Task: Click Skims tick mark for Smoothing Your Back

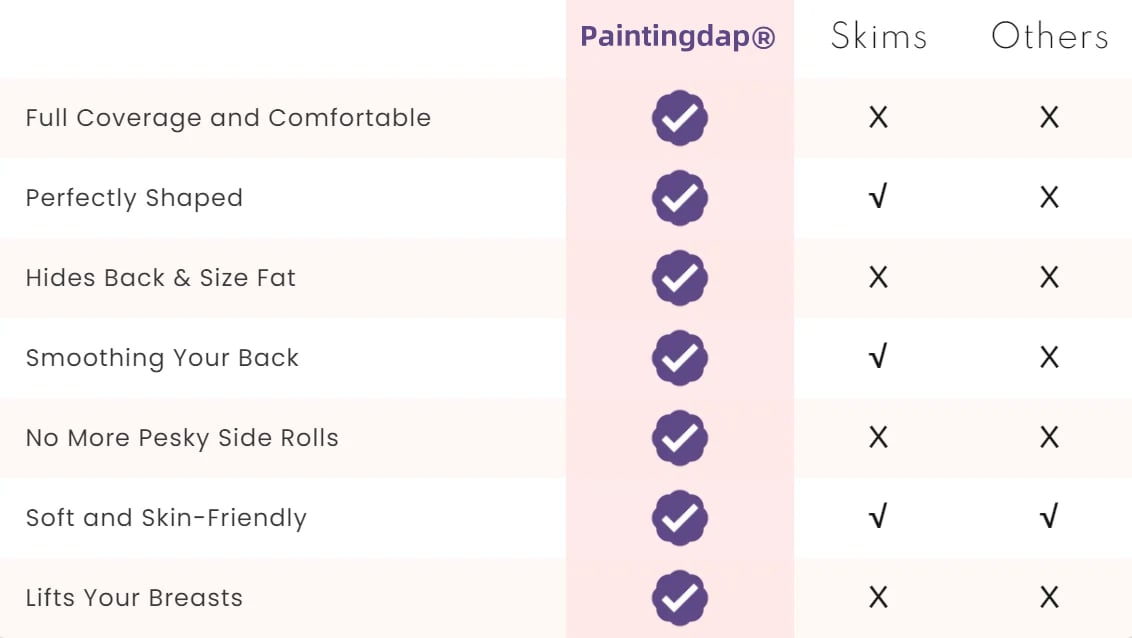Action: coord(878,357)
